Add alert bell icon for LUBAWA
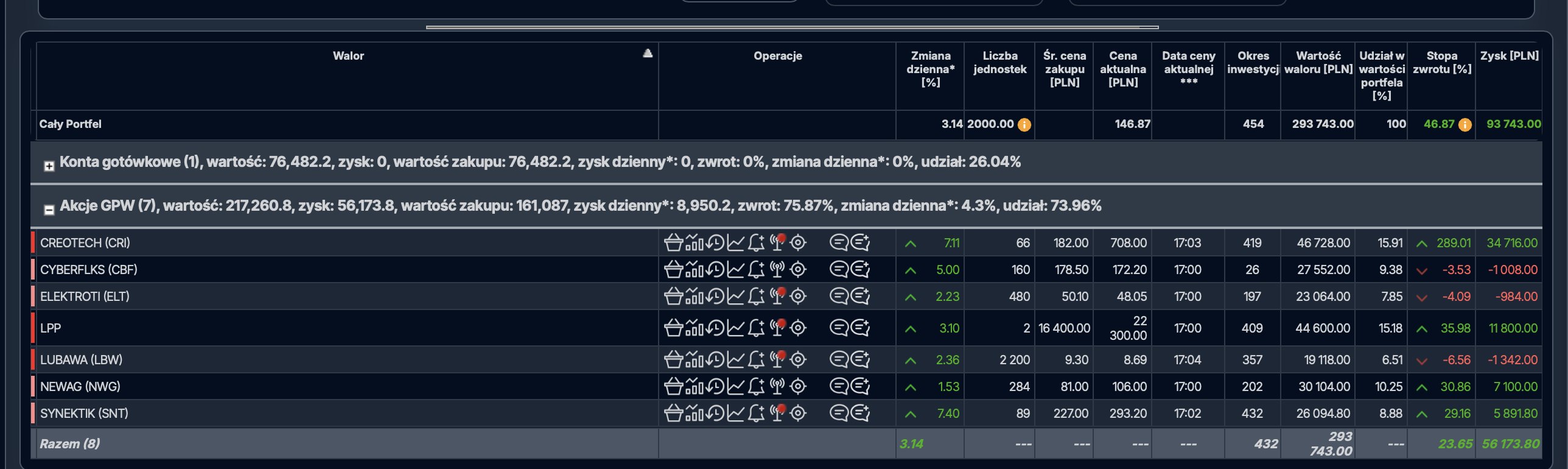The width and height of the screenshot is (1568, 469). click(756, 360)
